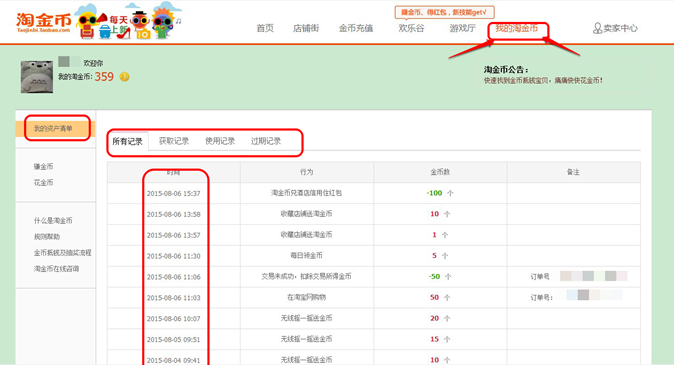
Task: Open 金币充值 page
Action: (356, 28)
